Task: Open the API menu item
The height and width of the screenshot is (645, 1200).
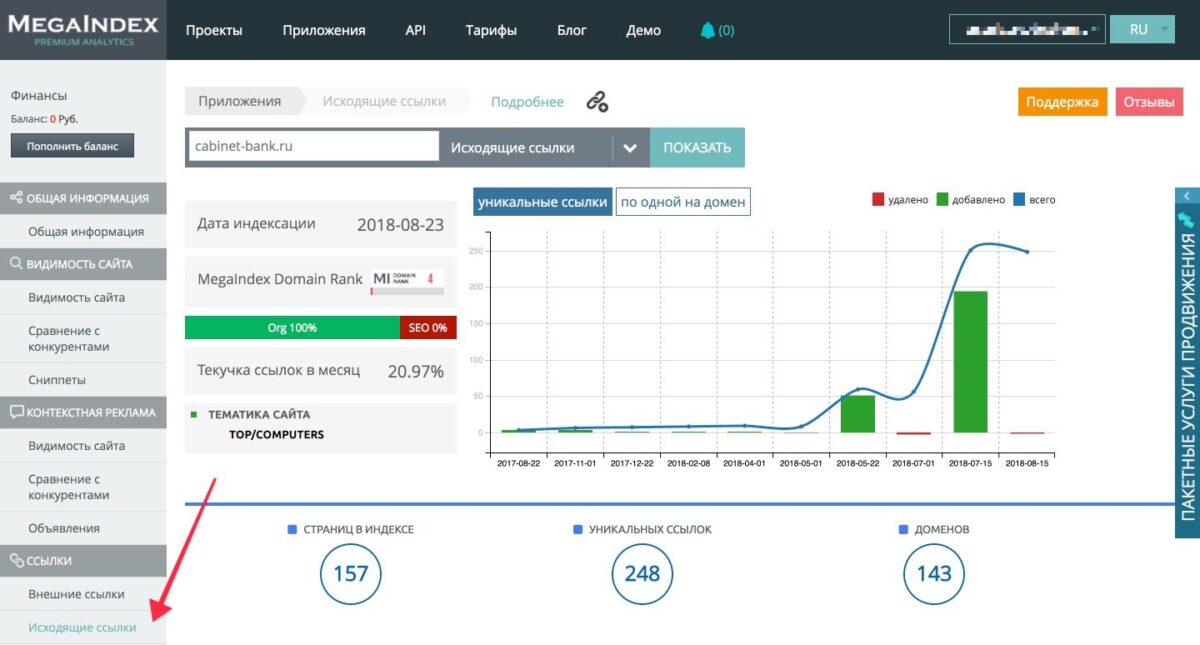Action: click(x=416, y=30)
